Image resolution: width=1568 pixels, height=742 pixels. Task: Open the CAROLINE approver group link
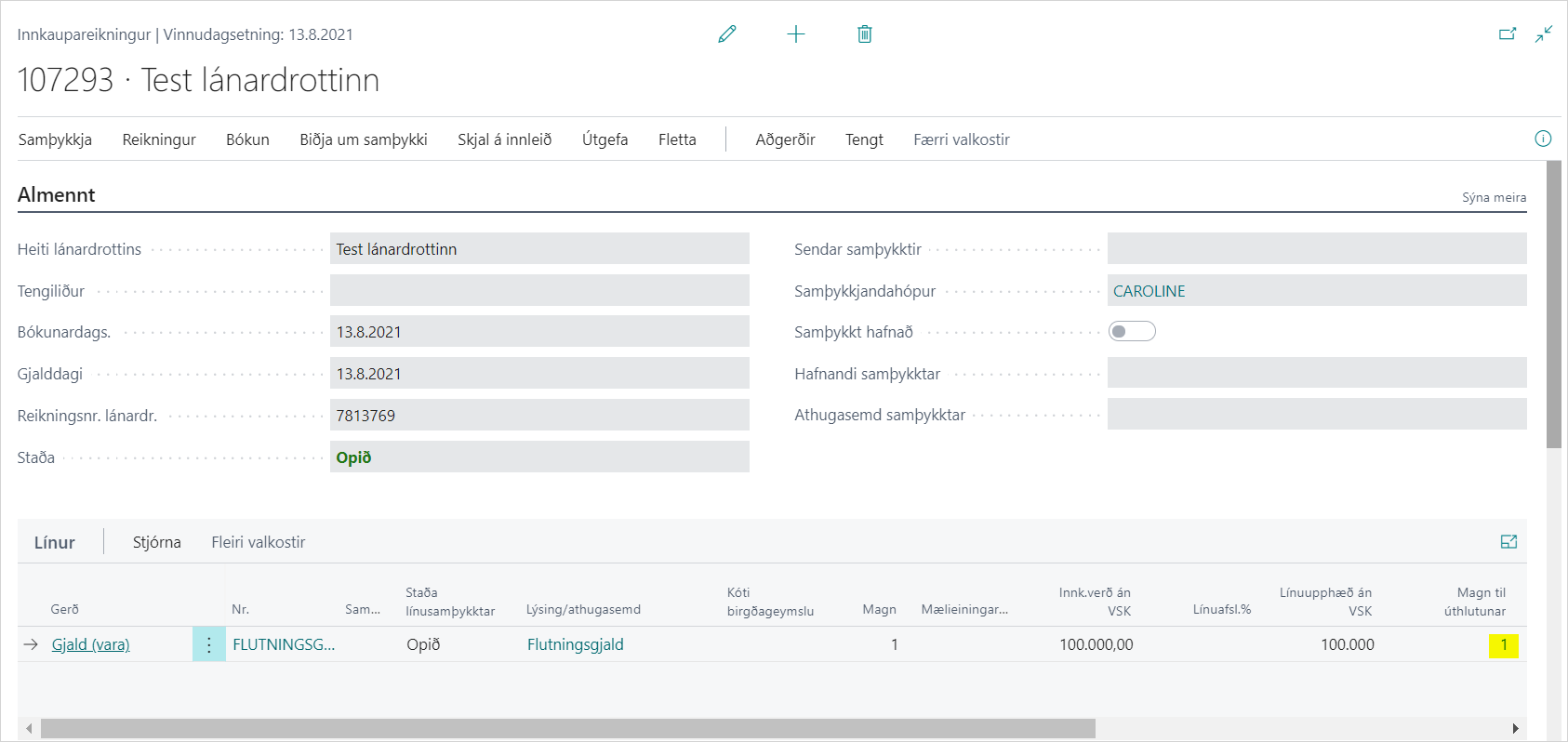coord(1149,291)
